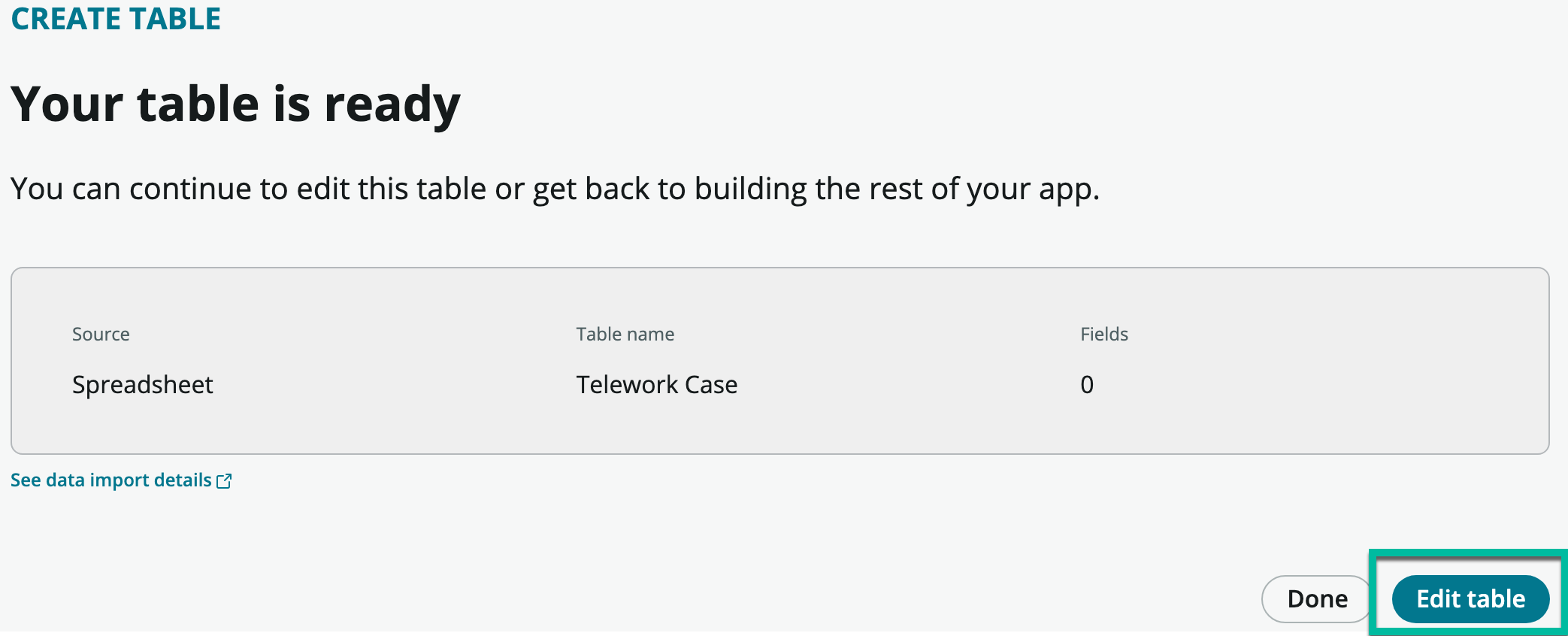Click the teal CREATE TABLE header text
This screenshot has height=636, width=1568.
tap(116, 19)
